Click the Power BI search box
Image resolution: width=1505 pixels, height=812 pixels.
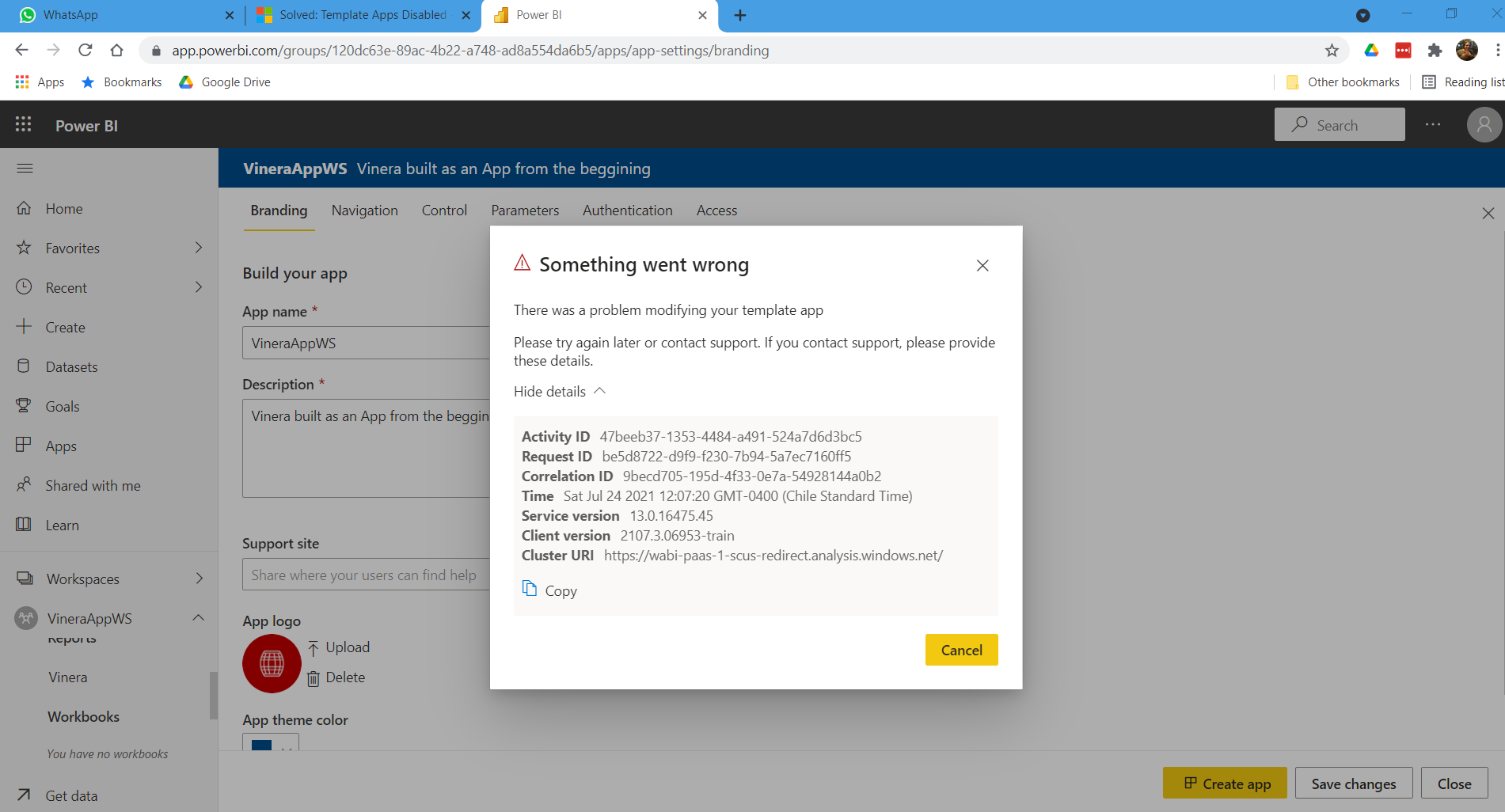coord(1340,125)
